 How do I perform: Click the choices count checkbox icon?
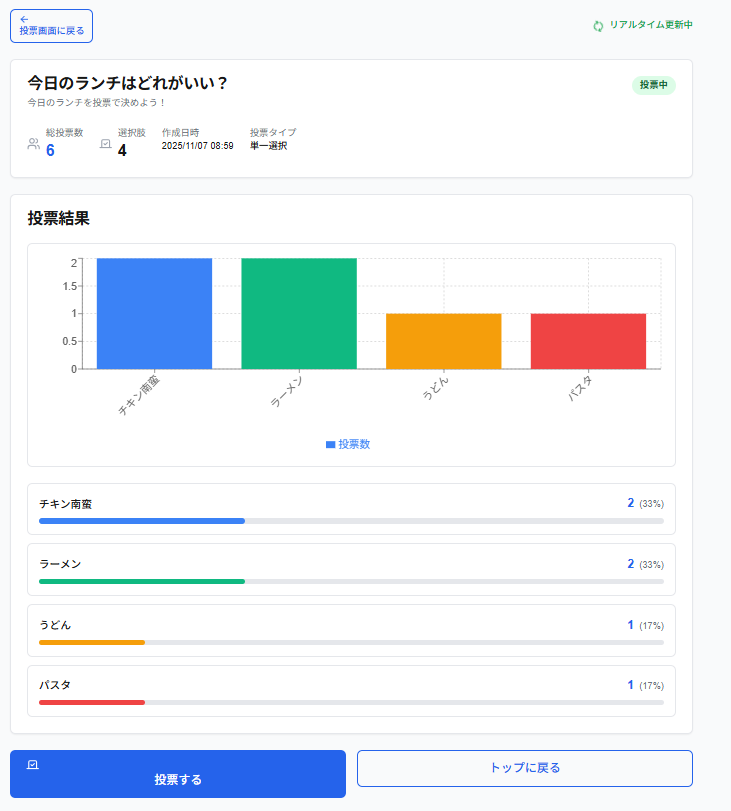click(x=106, y=144)
